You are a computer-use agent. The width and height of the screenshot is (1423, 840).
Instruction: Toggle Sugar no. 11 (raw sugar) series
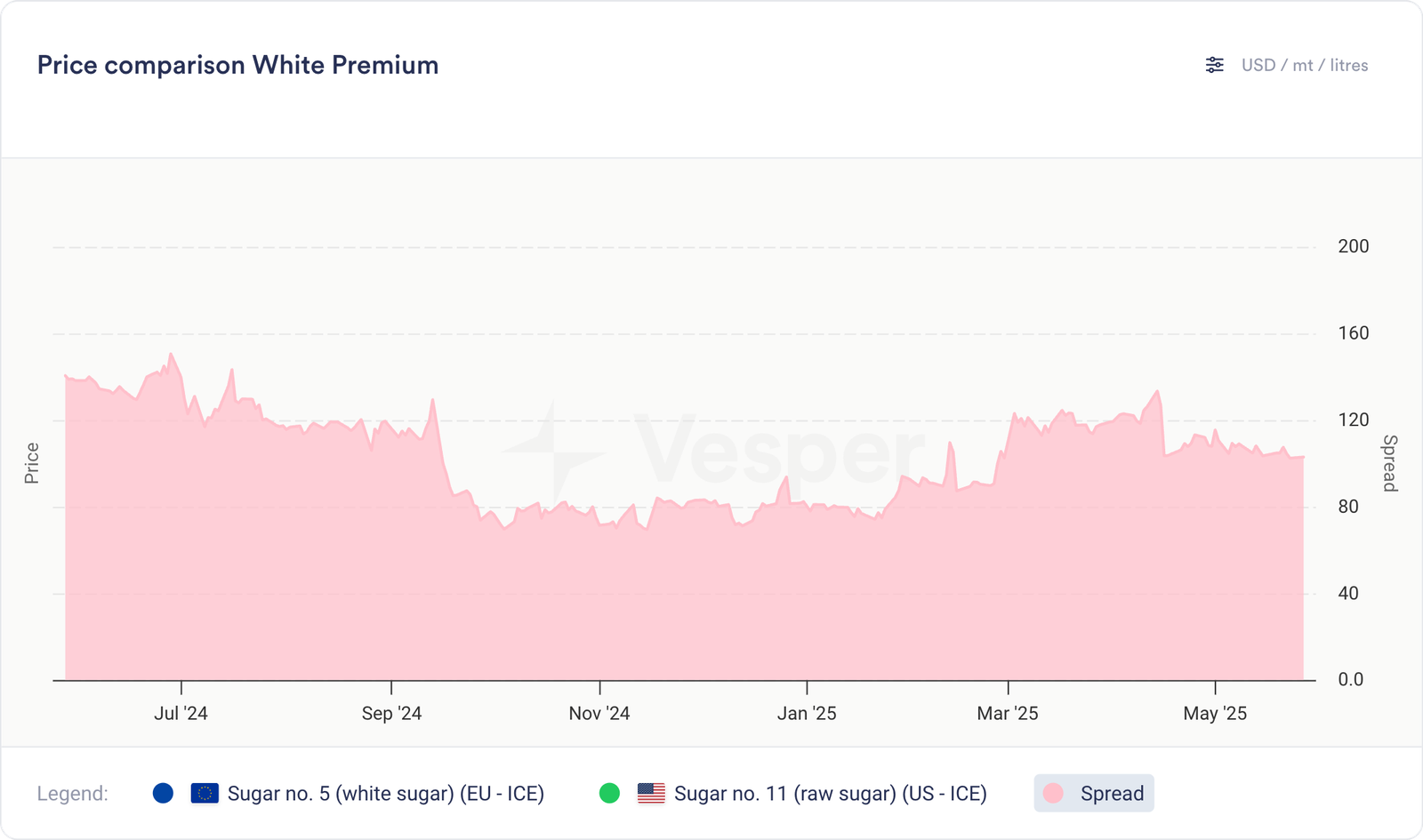coord(830,793)
